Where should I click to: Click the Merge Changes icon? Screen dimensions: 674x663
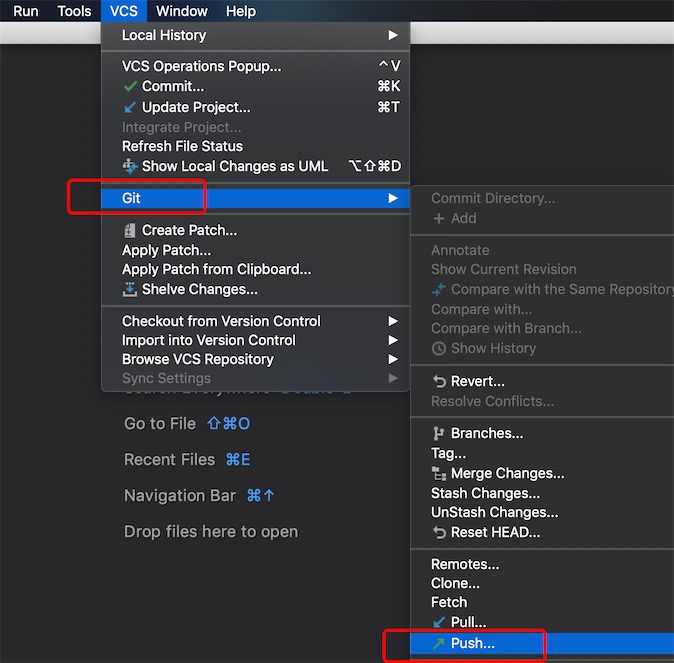point(438,473)
